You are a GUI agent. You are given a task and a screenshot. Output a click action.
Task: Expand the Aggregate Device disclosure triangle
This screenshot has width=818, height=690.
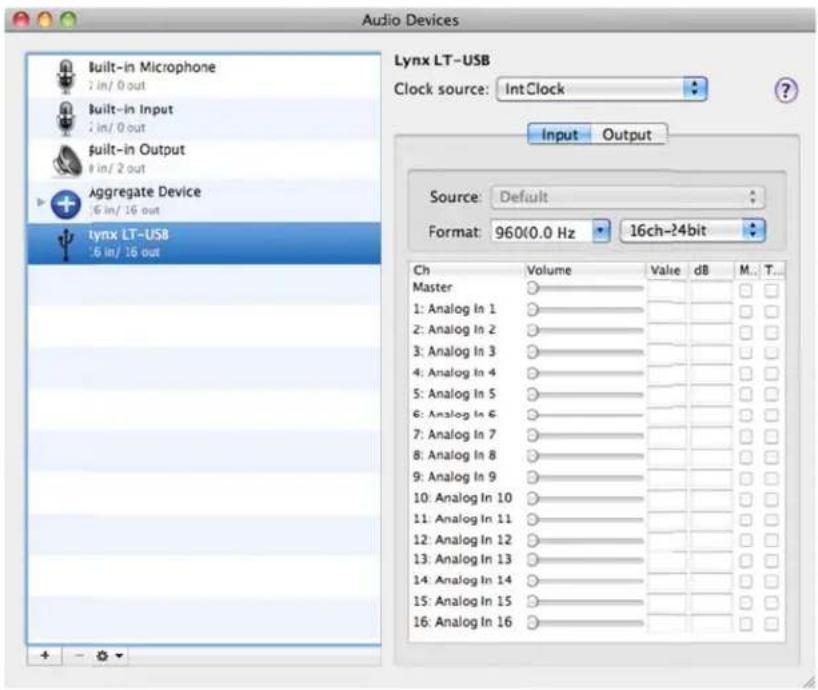(x=41, y=202)
